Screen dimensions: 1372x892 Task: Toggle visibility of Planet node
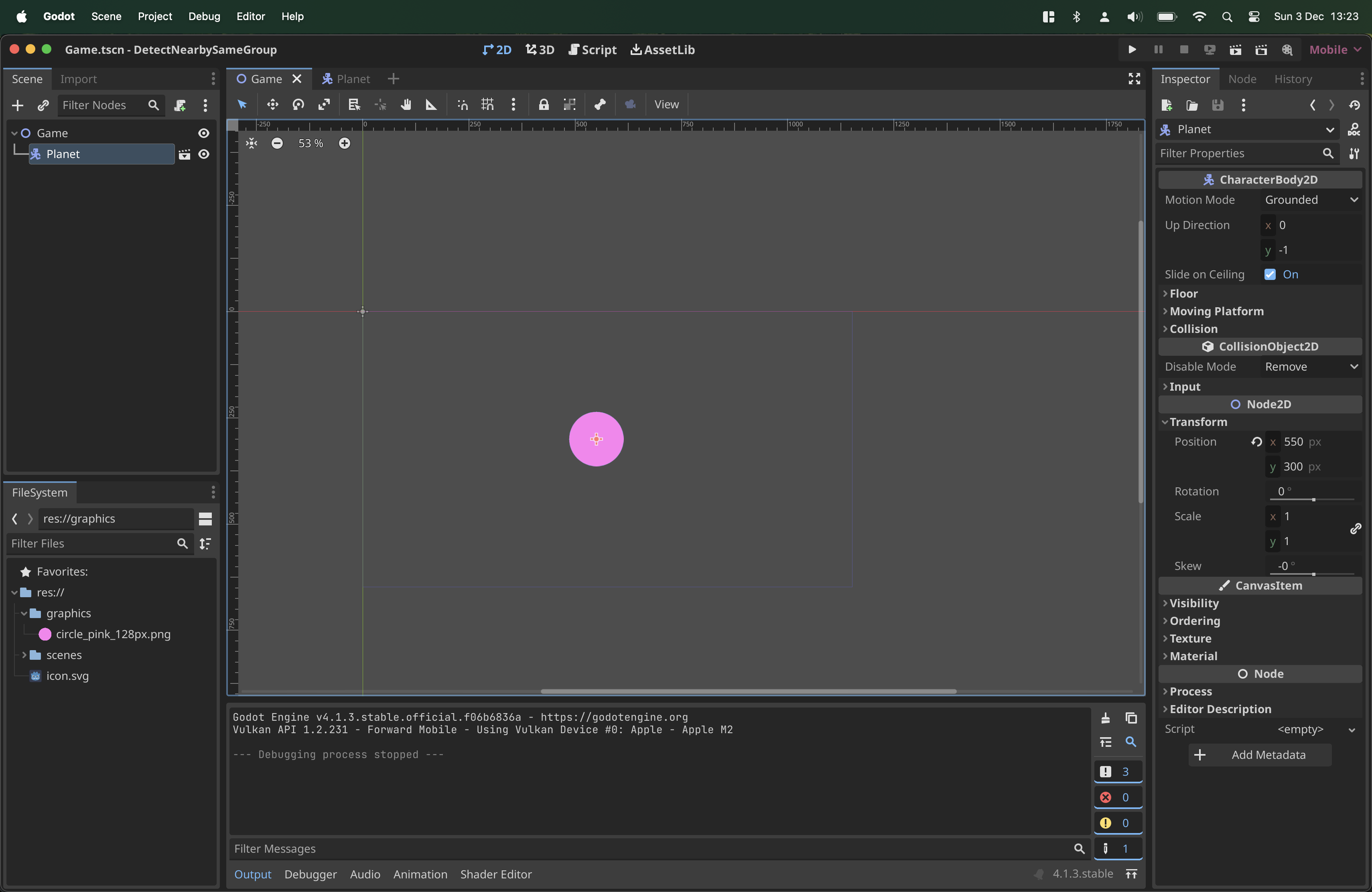pos(203,154)
